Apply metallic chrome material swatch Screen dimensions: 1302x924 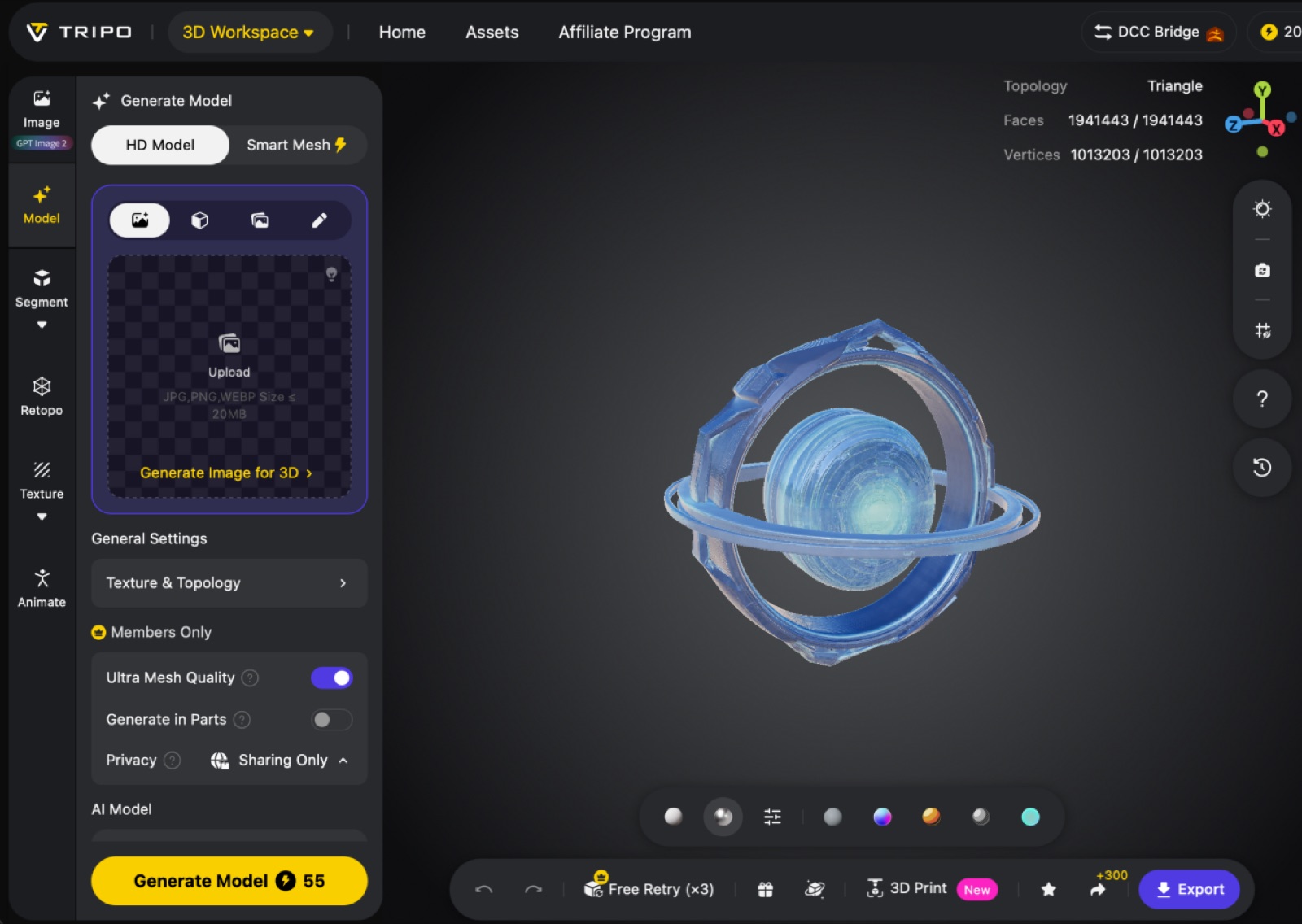tap(981, 816)
